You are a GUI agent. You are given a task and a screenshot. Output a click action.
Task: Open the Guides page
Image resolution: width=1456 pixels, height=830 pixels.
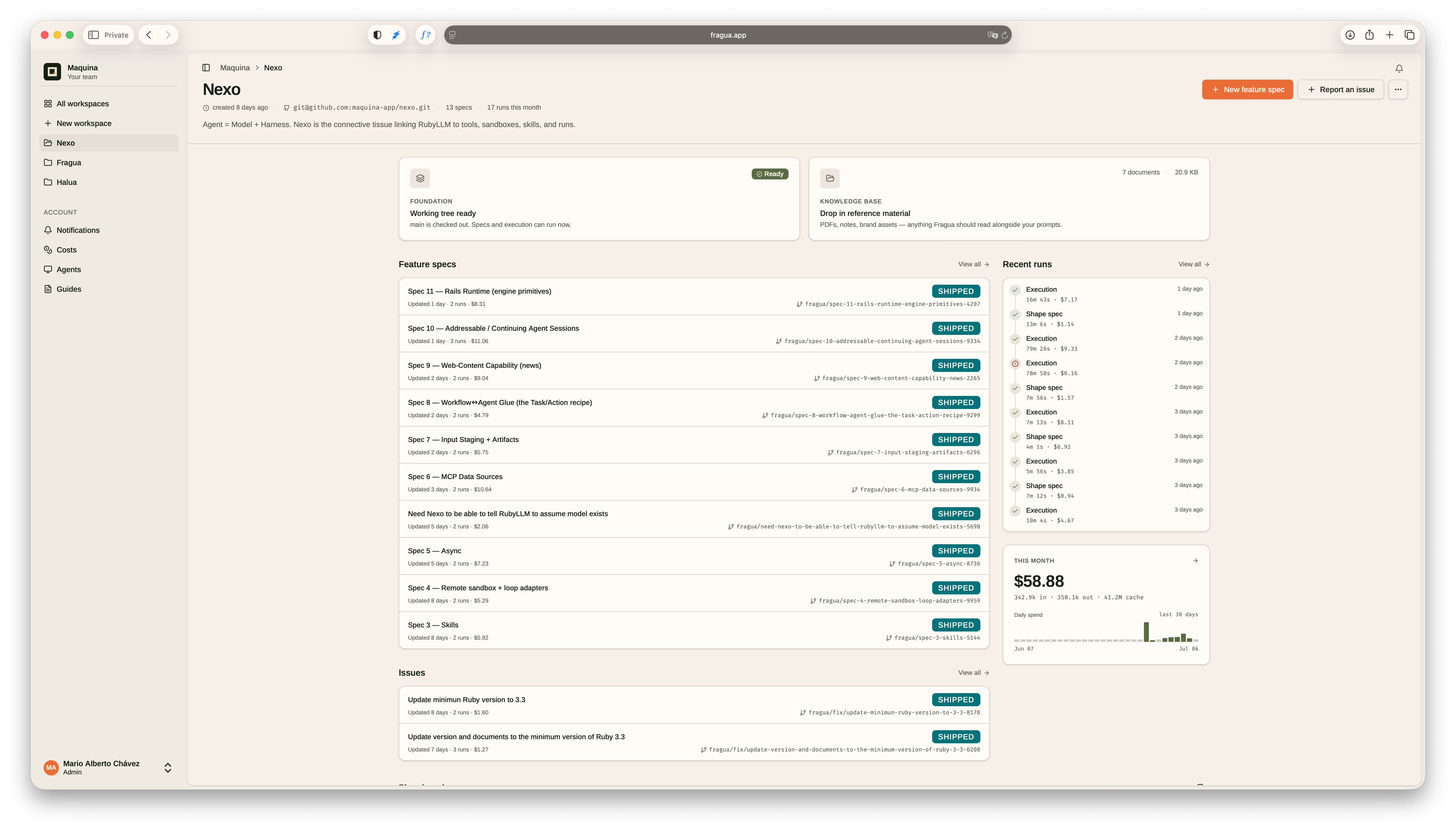tap(109, 289)
